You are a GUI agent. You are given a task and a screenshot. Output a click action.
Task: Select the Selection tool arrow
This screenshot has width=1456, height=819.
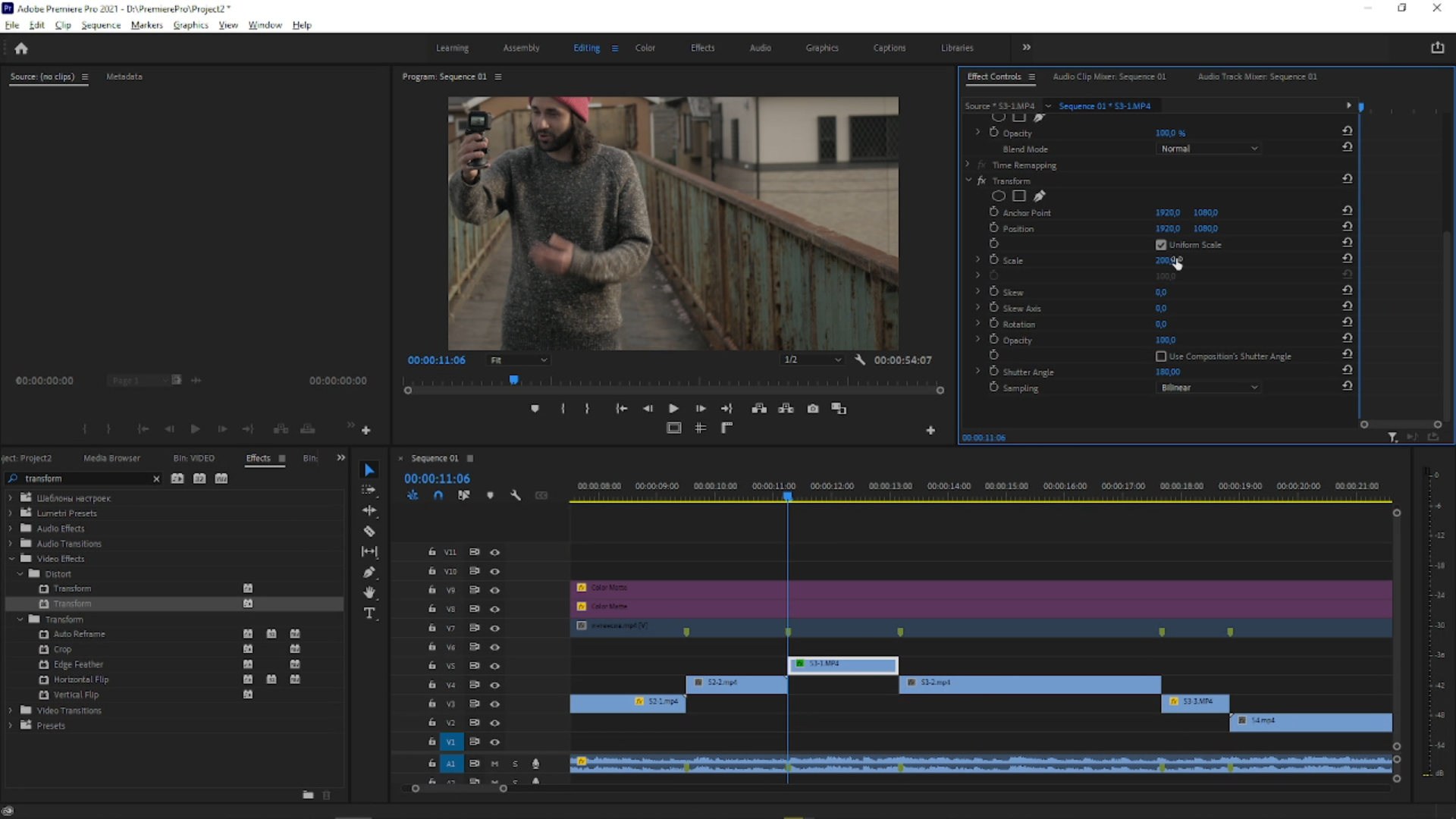point(369,470)
